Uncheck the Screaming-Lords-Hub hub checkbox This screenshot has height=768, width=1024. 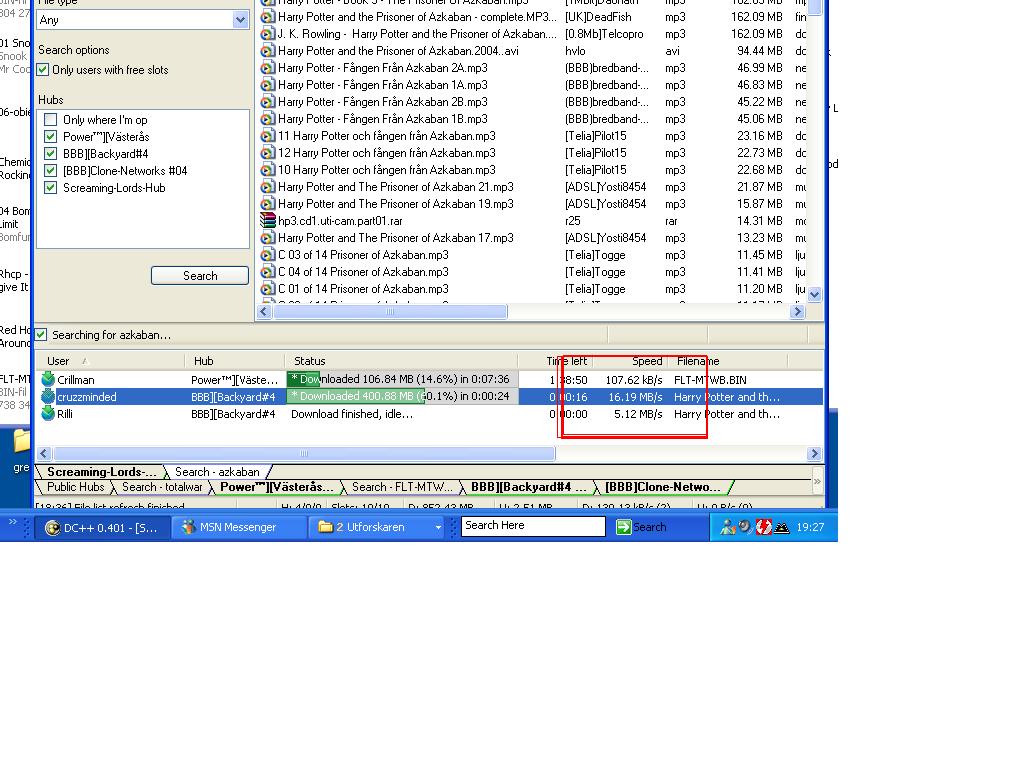(50, 187)
